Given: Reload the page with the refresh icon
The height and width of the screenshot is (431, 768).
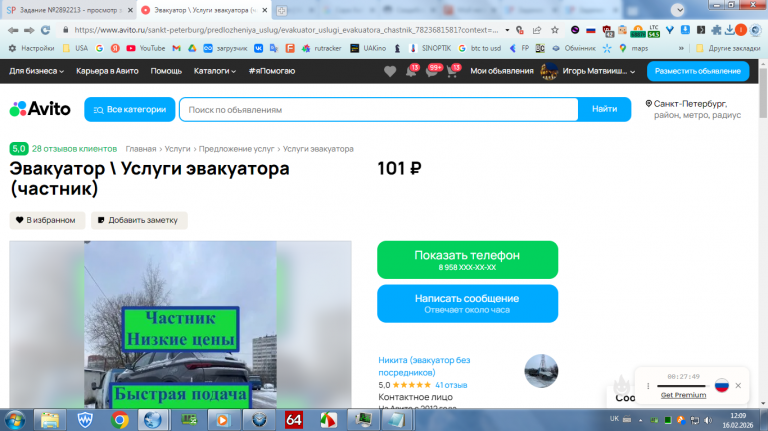Looking at the screenshot, I should 46,30.
